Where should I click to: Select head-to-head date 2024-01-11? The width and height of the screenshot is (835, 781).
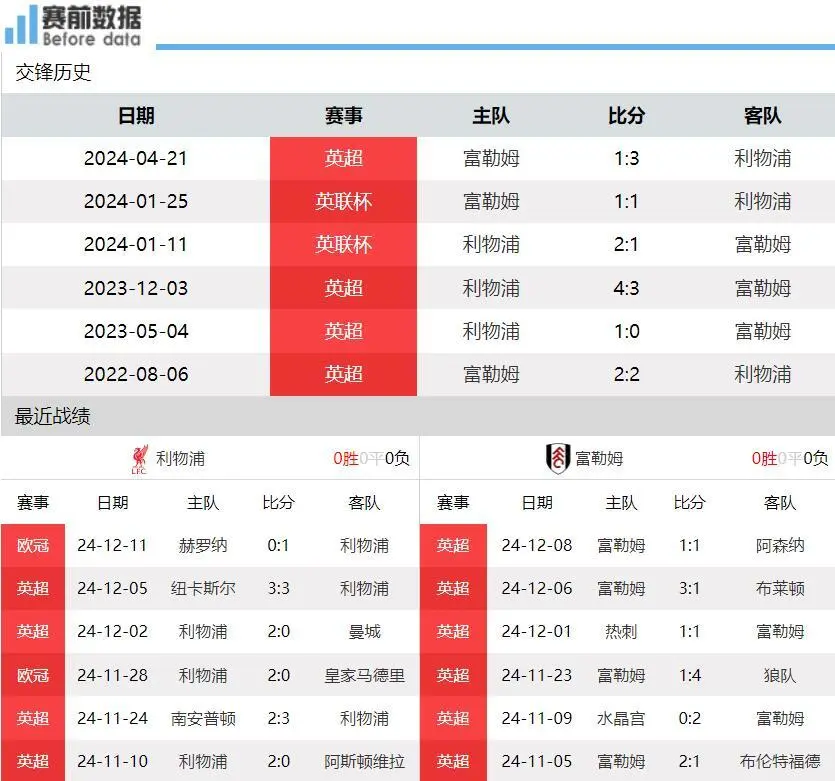pos(136,244)
